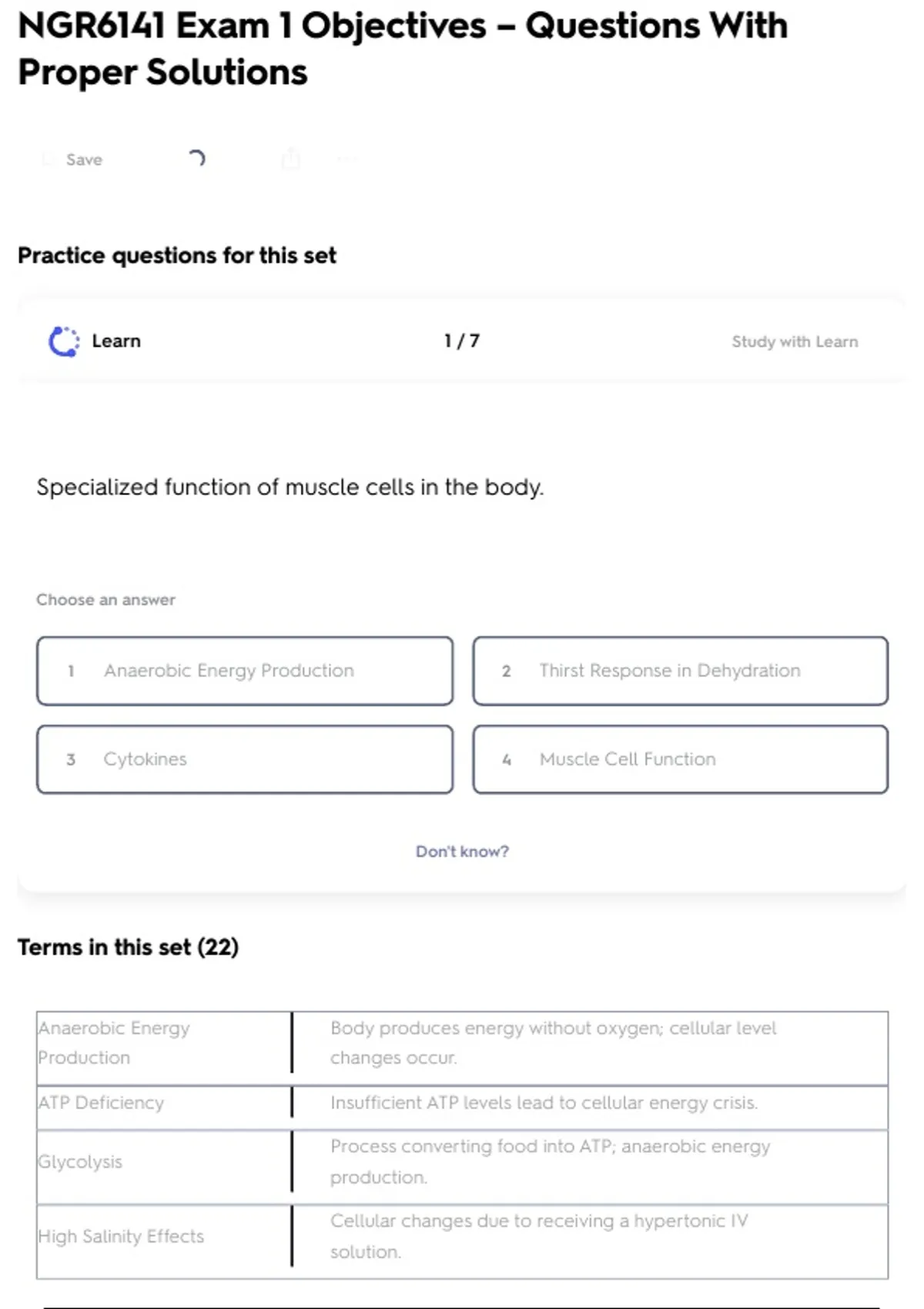Click the High Salinity Effects term

[x=121, y=1237]
